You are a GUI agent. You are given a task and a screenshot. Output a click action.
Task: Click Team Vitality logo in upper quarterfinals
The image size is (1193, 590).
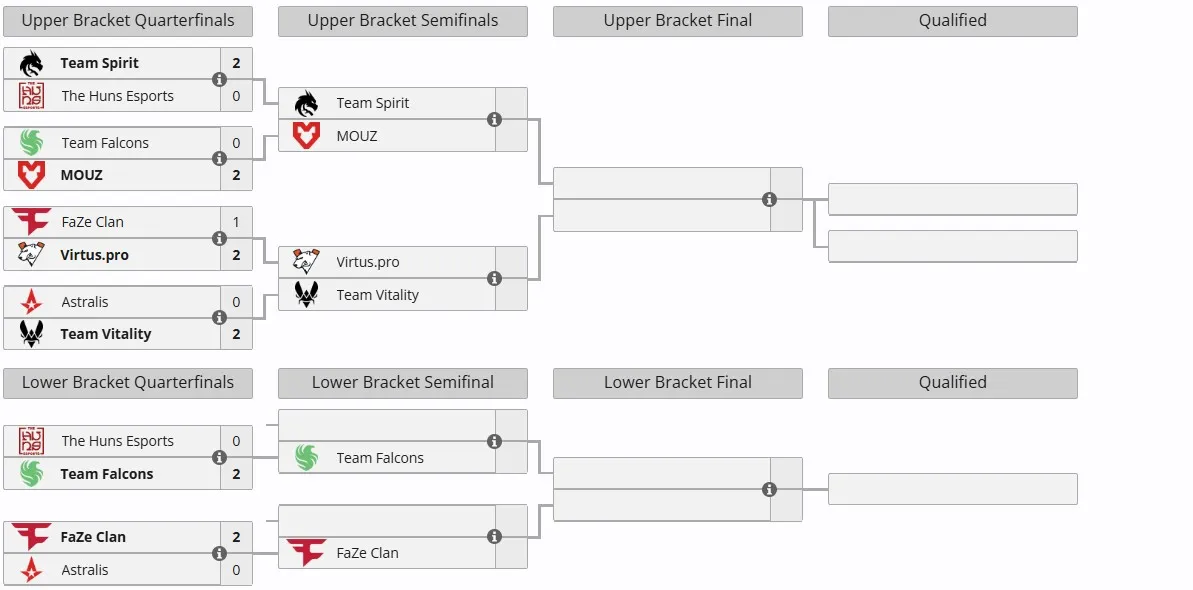click(31, 333)
